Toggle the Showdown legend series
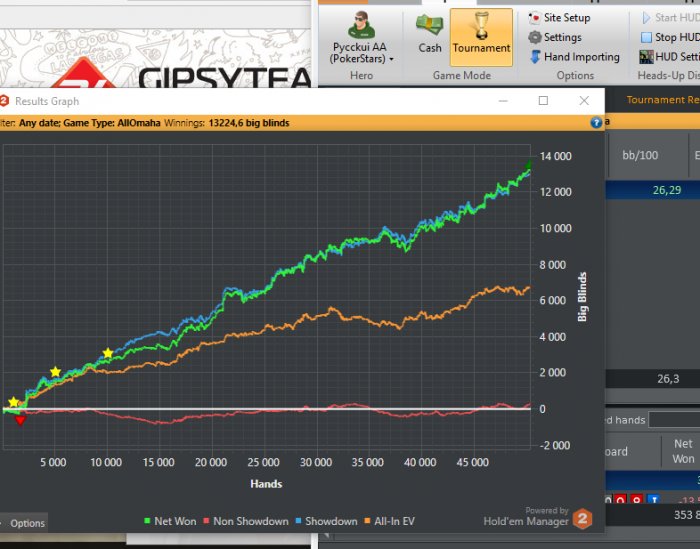The image size is (700, 549). pyautogui.click(x=326, y=521)
